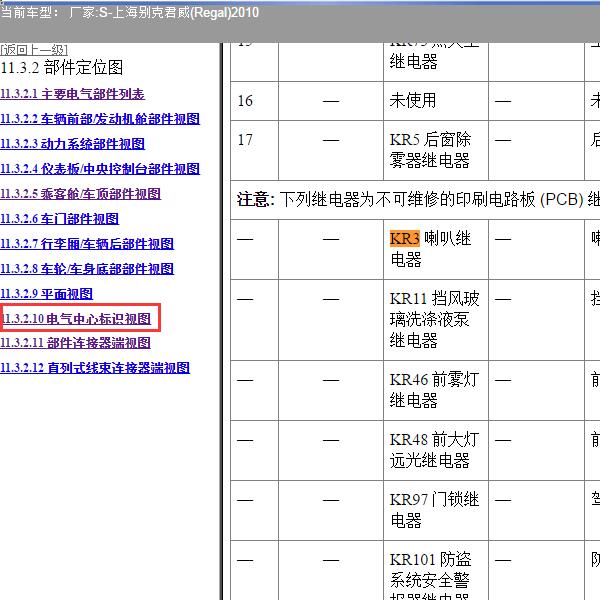Image resolution: width=600 pixels, height=600 pixels.
Task: Click the vertical frame divider between panes
Action: point(221,321)
